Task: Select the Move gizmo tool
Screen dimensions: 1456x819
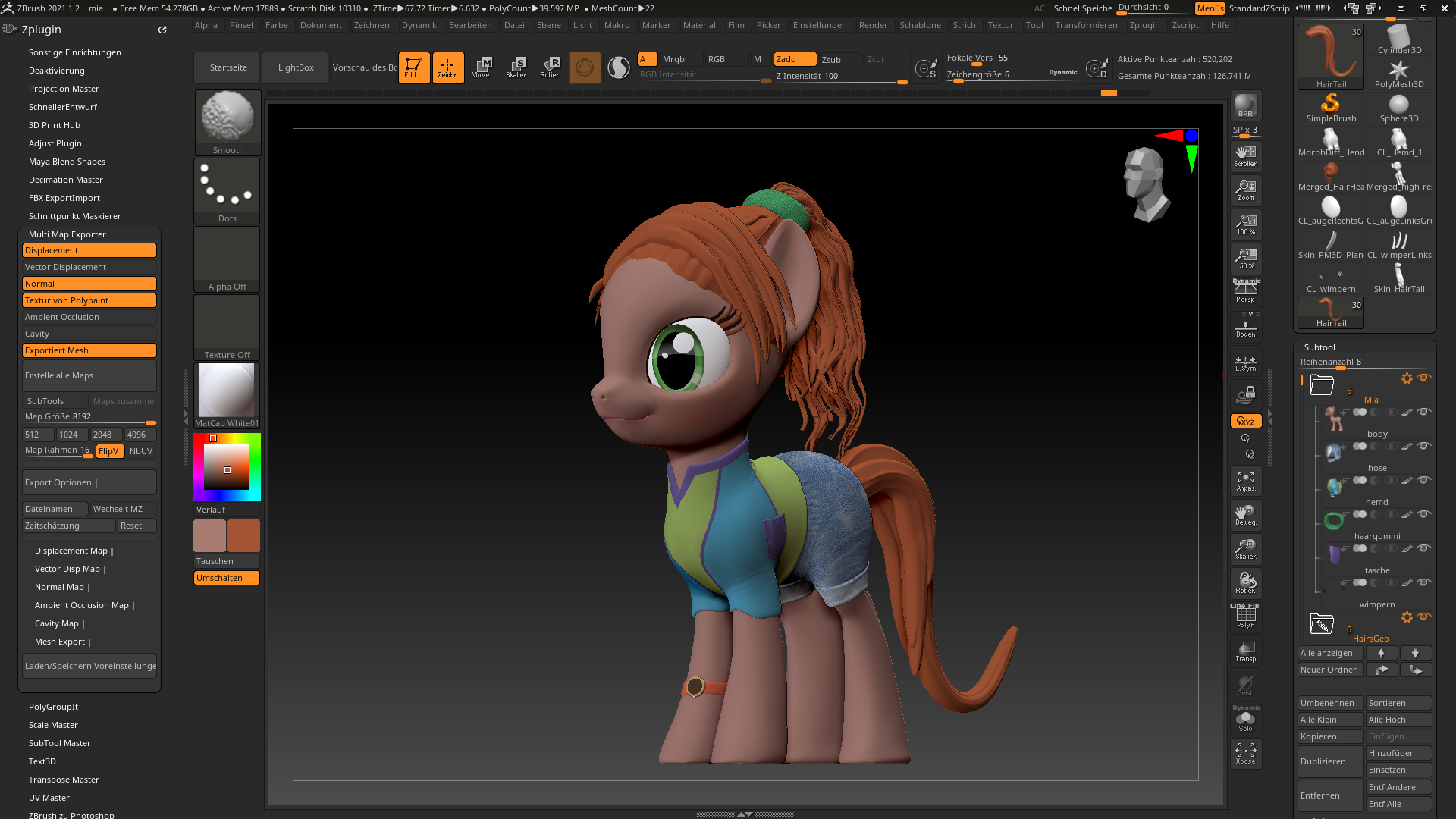Action: [x=481, y=67]
